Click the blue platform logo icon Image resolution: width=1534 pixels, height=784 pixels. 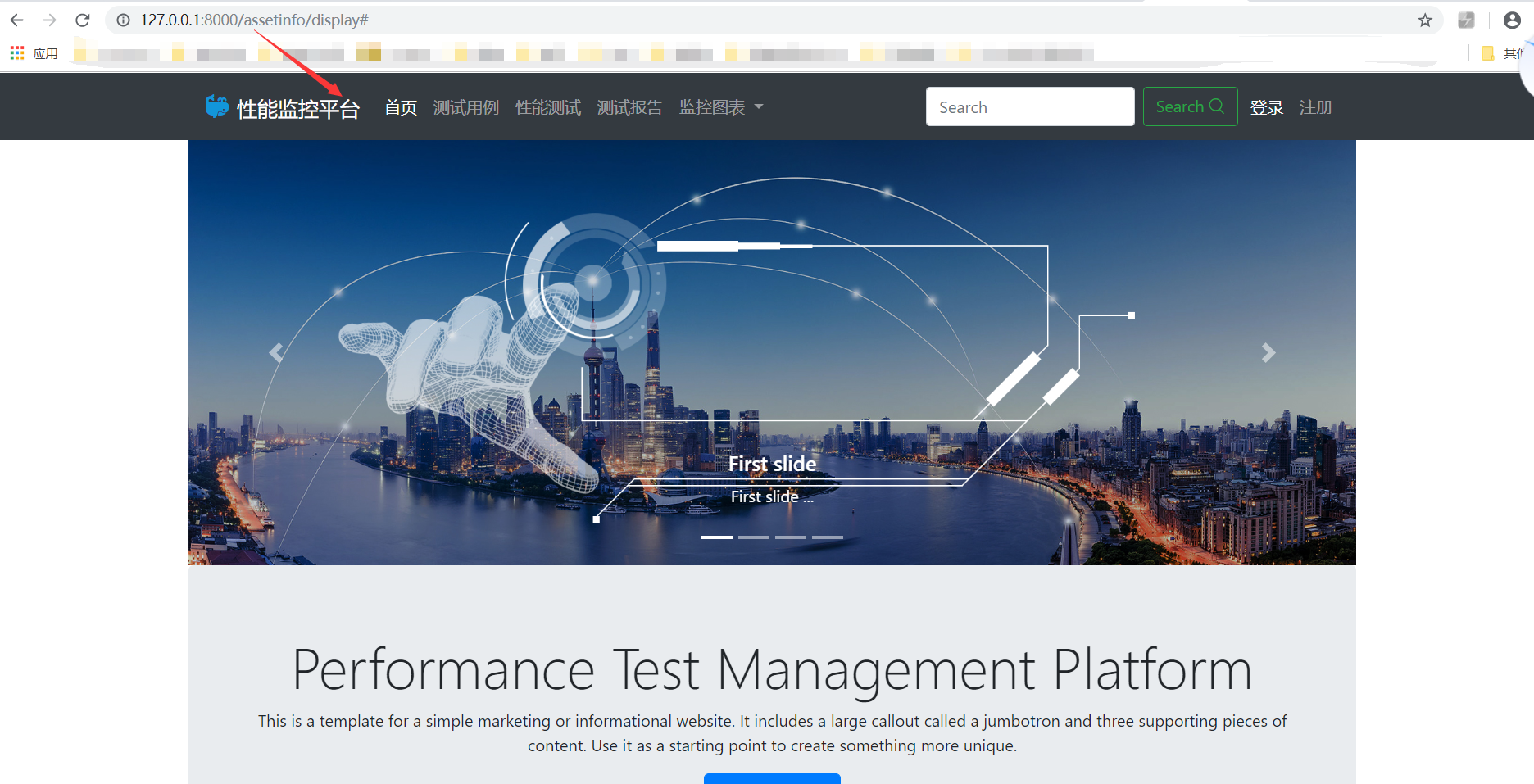point(217,106)
